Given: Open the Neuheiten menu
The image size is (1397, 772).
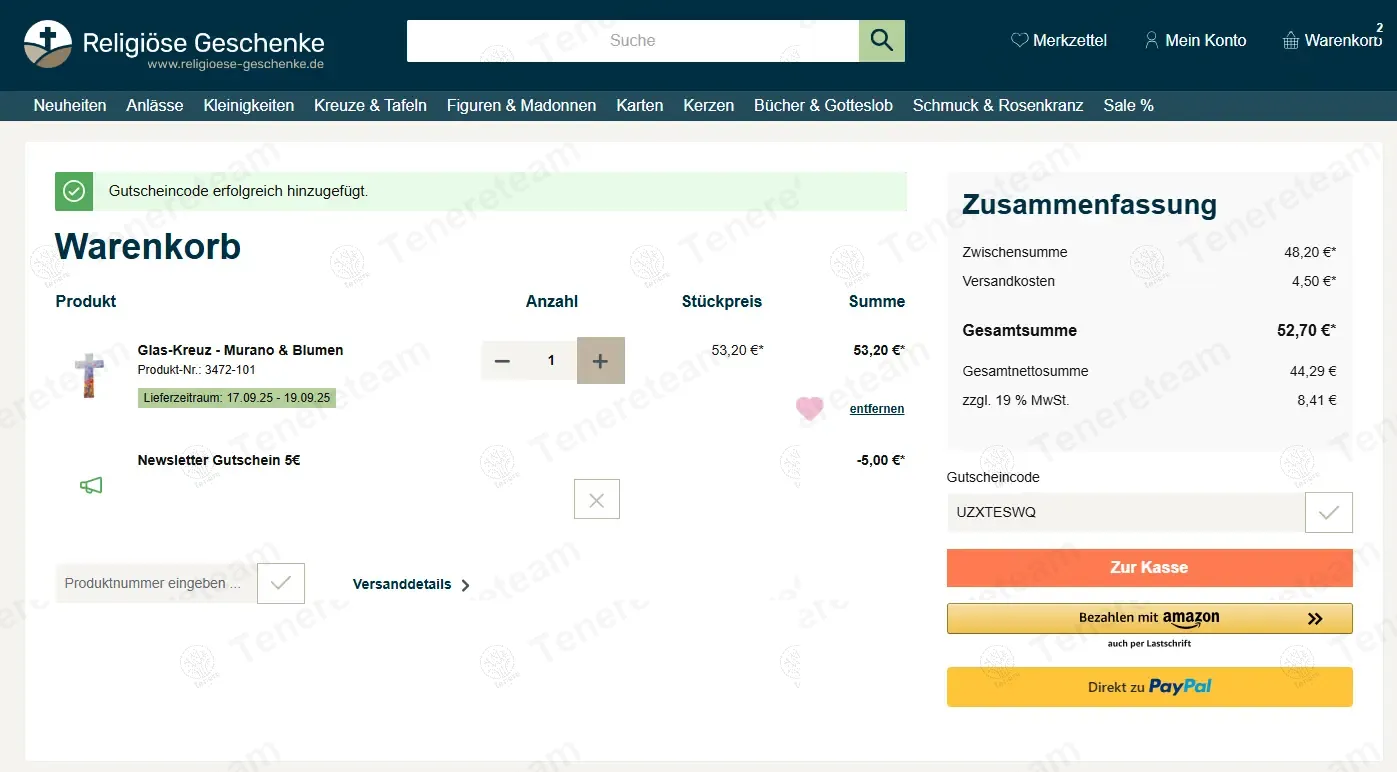Looking at the screenshot, I should coord(70,105).
